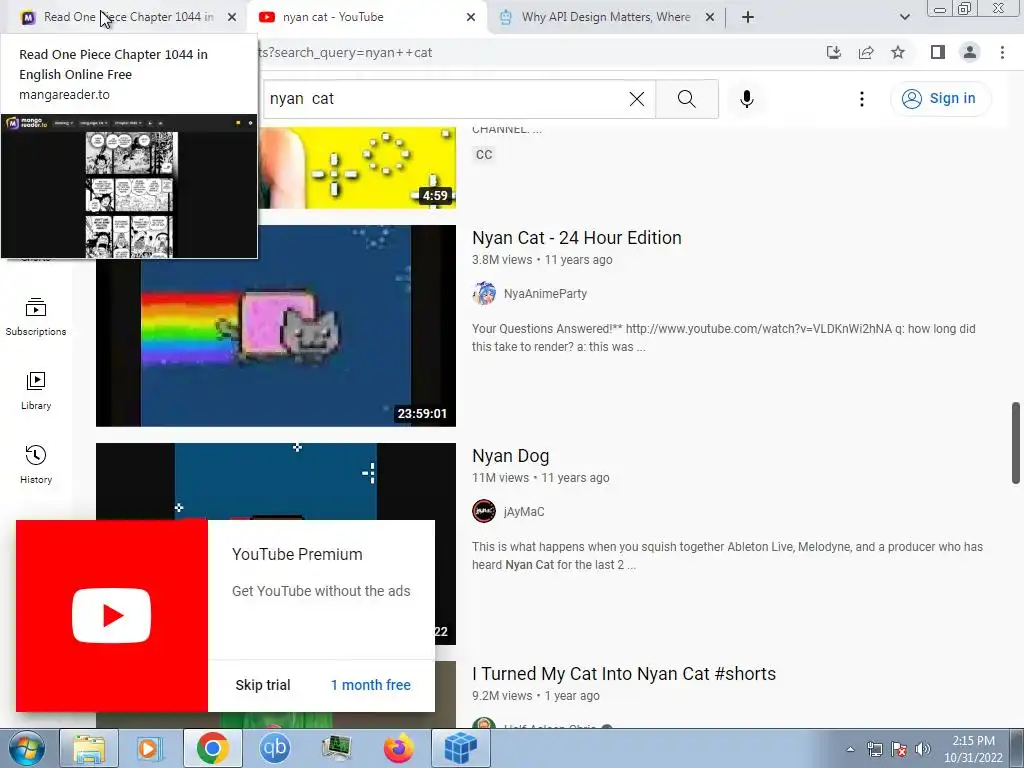1024x768 pixels.
Task: Open the jAyMaC channel name
Action: pyautogui.click(x=524, y=511)
